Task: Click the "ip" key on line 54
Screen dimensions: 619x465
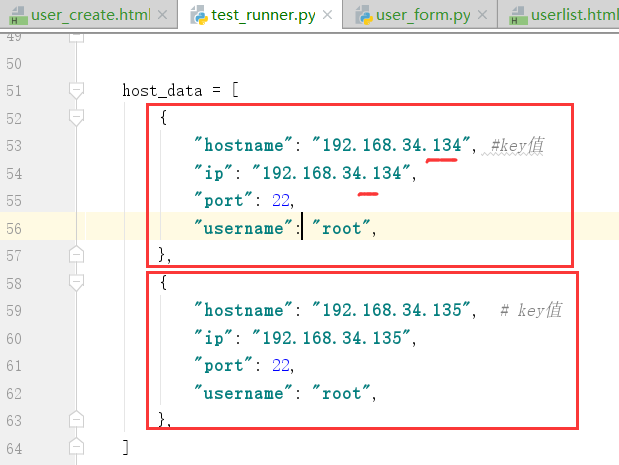Action: click(x=214, y=173)
